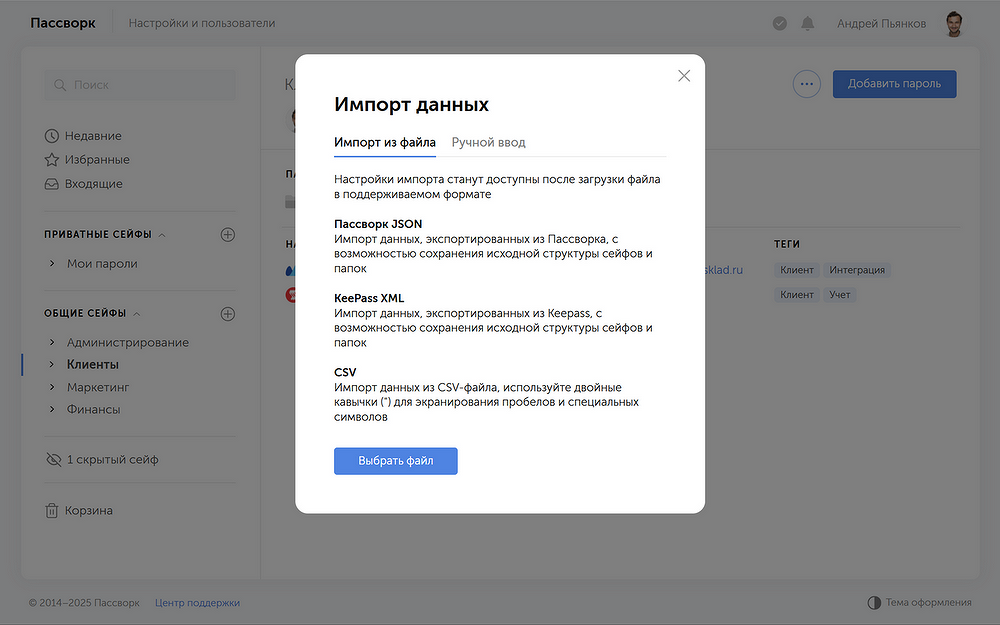Image resolution: width=1000 pixels, height=625 pixels.
Task: Select Мои пароли vault
Action: click(x=102, y=263)
